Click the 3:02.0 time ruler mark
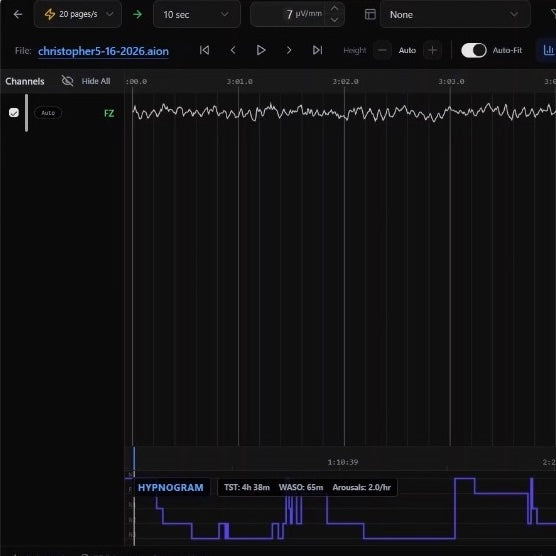 click(x=345, y=82)
